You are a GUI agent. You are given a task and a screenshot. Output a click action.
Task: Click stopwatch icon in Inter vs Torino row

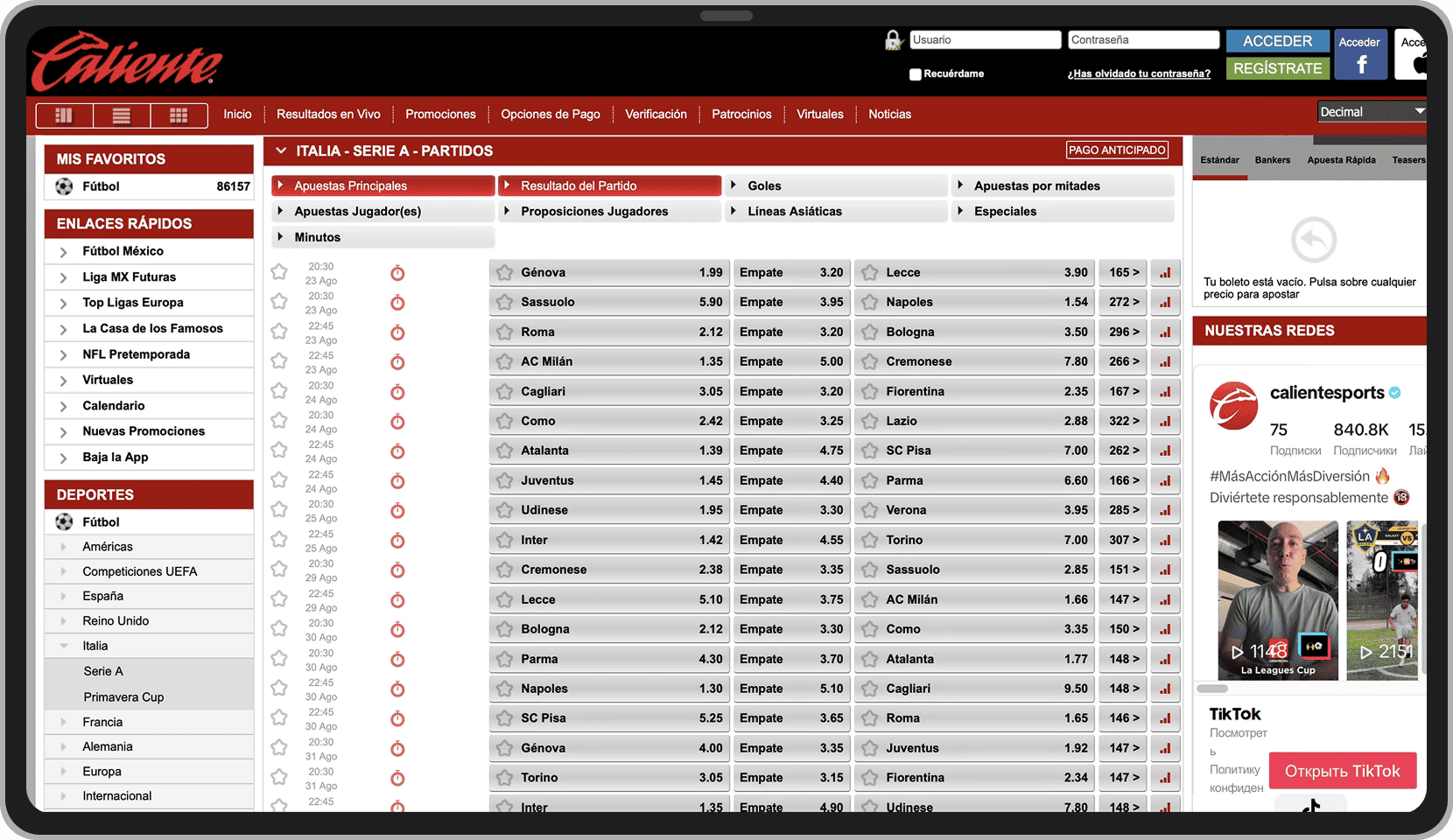[x=397, y=541]
